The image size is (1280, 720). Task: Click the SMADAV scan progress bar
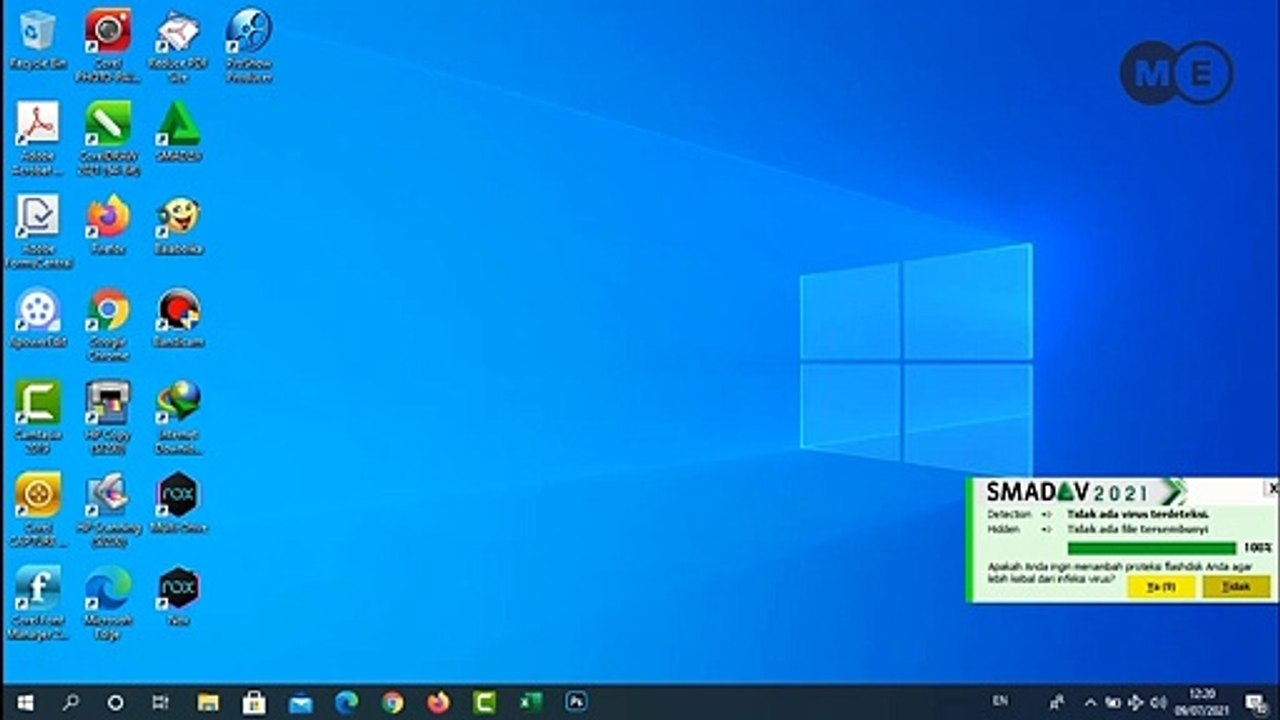[x=1152, y=548]
